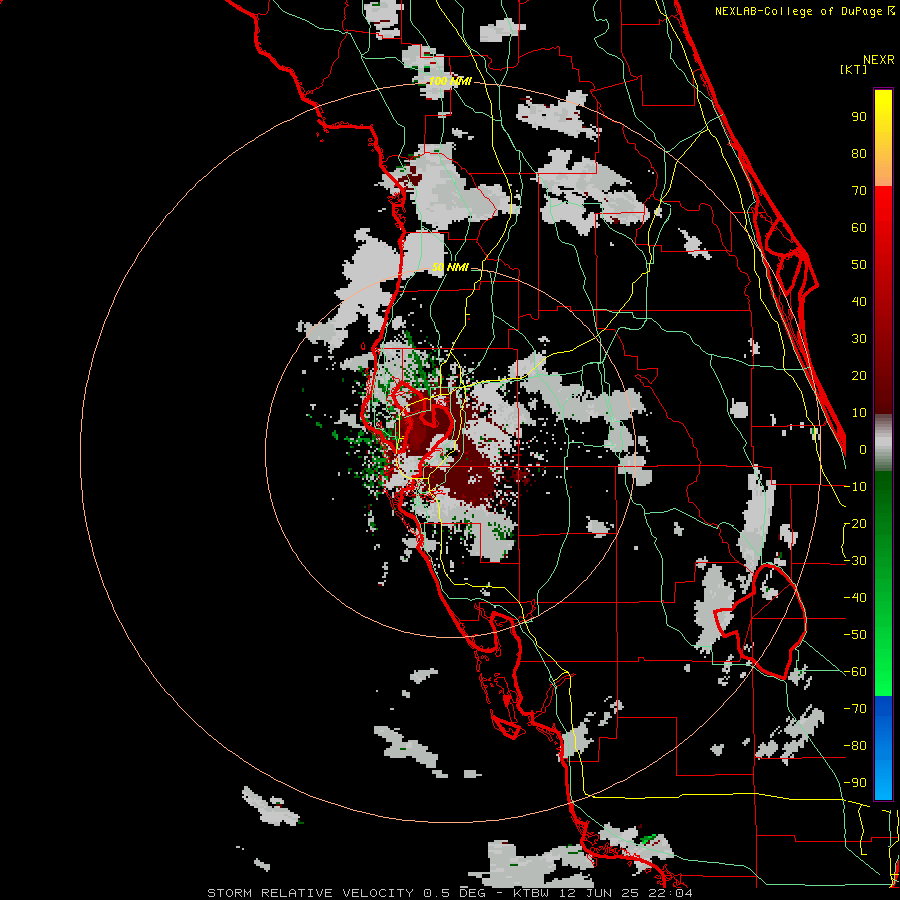Click the 70 value on the velocity scale

click(x=859, y=191)
